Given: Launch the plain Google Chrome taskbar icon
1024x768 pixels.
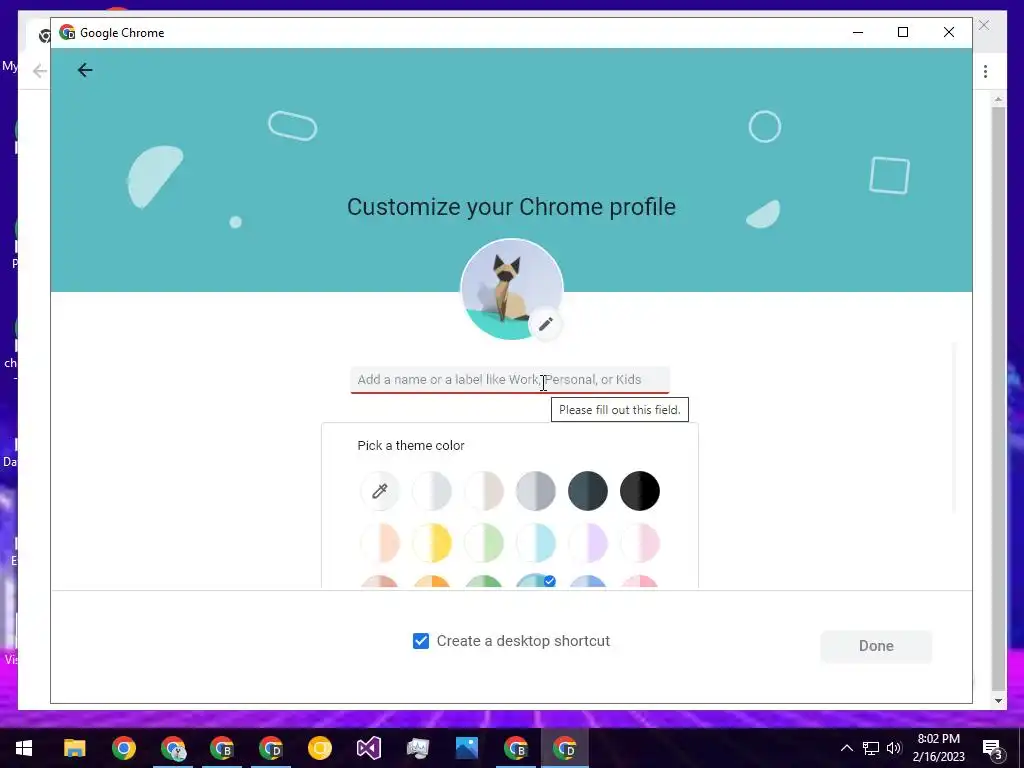Looking at the screenshot, I should [x=123, y=748].
